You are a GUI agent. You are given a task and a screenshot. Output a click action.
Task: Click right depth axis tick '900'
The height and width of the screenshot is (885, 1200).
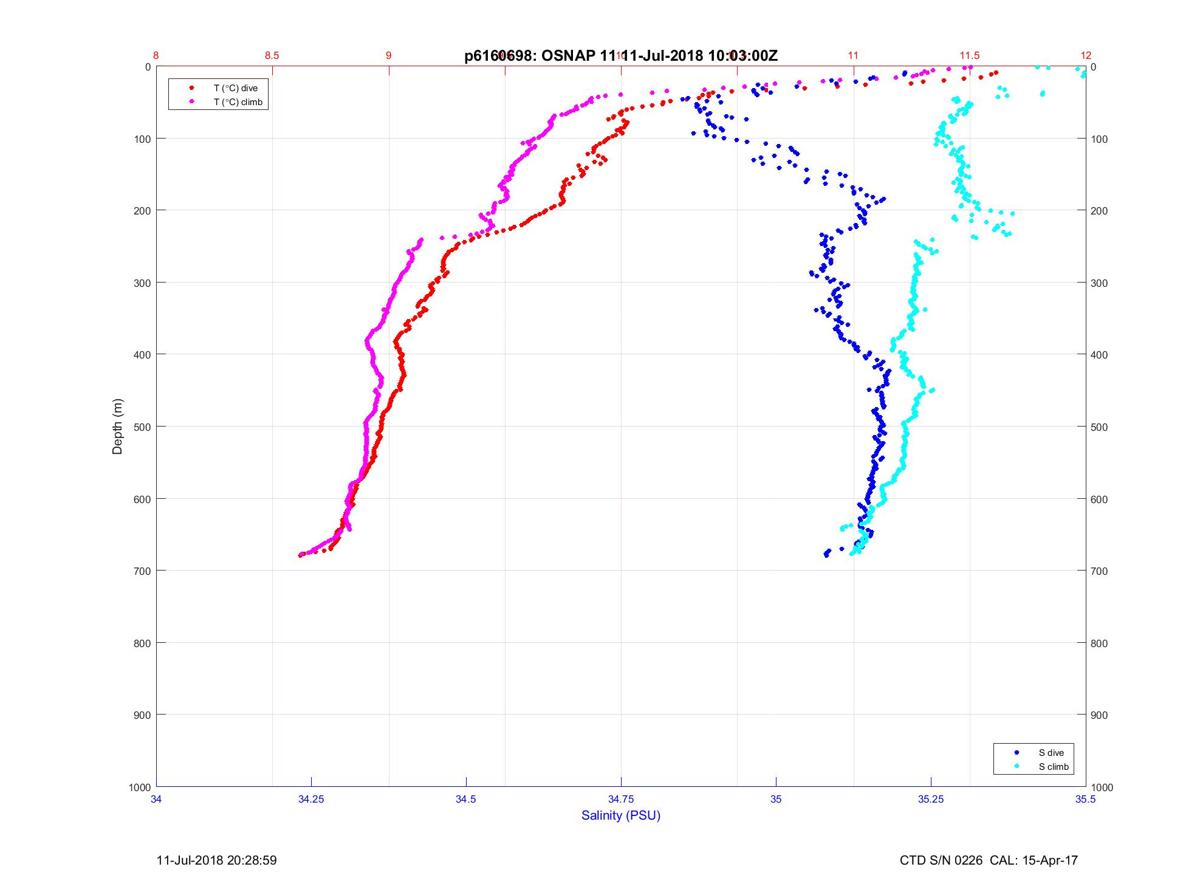[1100, 715]
